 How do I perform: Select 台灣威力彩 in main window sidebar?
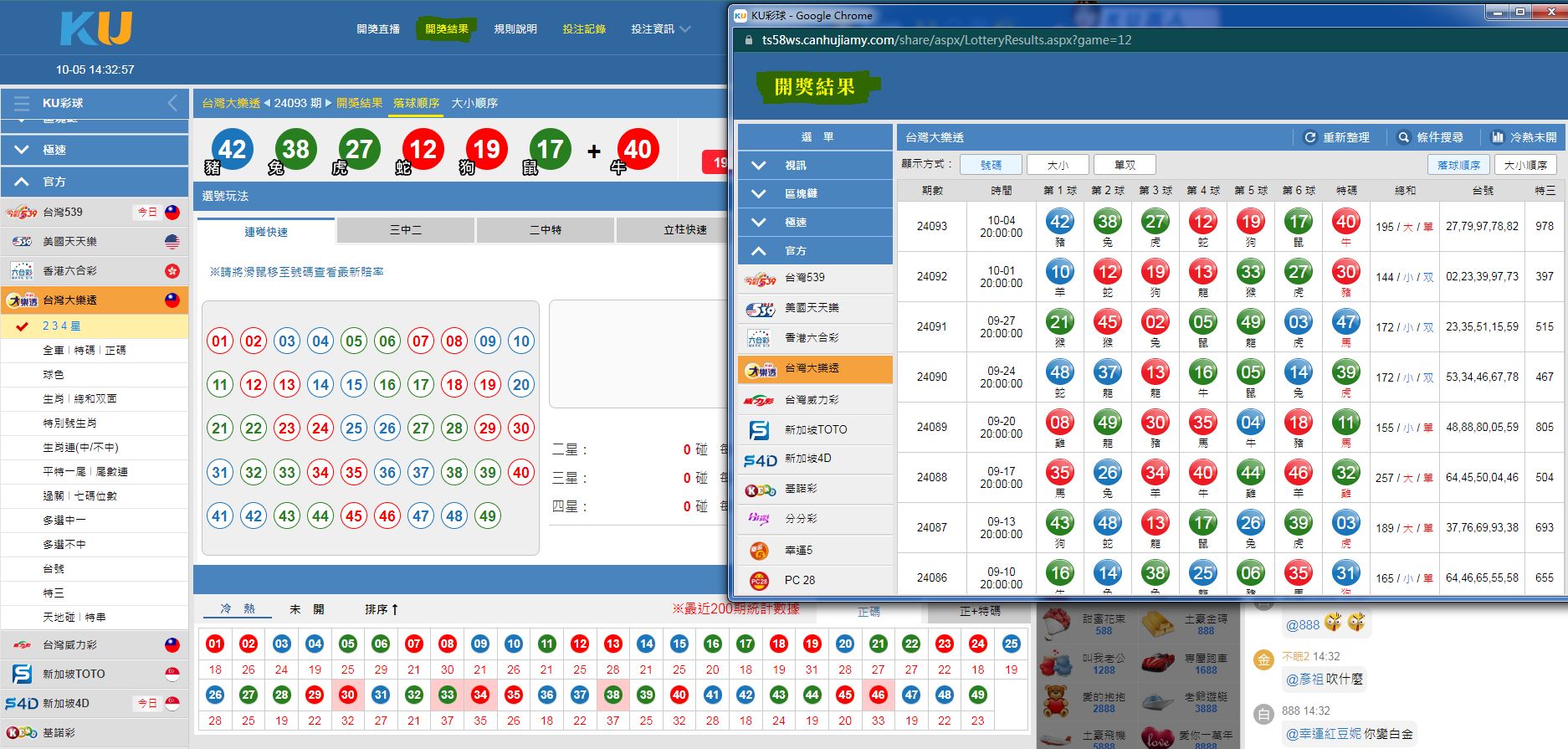(x=95, y=645)
